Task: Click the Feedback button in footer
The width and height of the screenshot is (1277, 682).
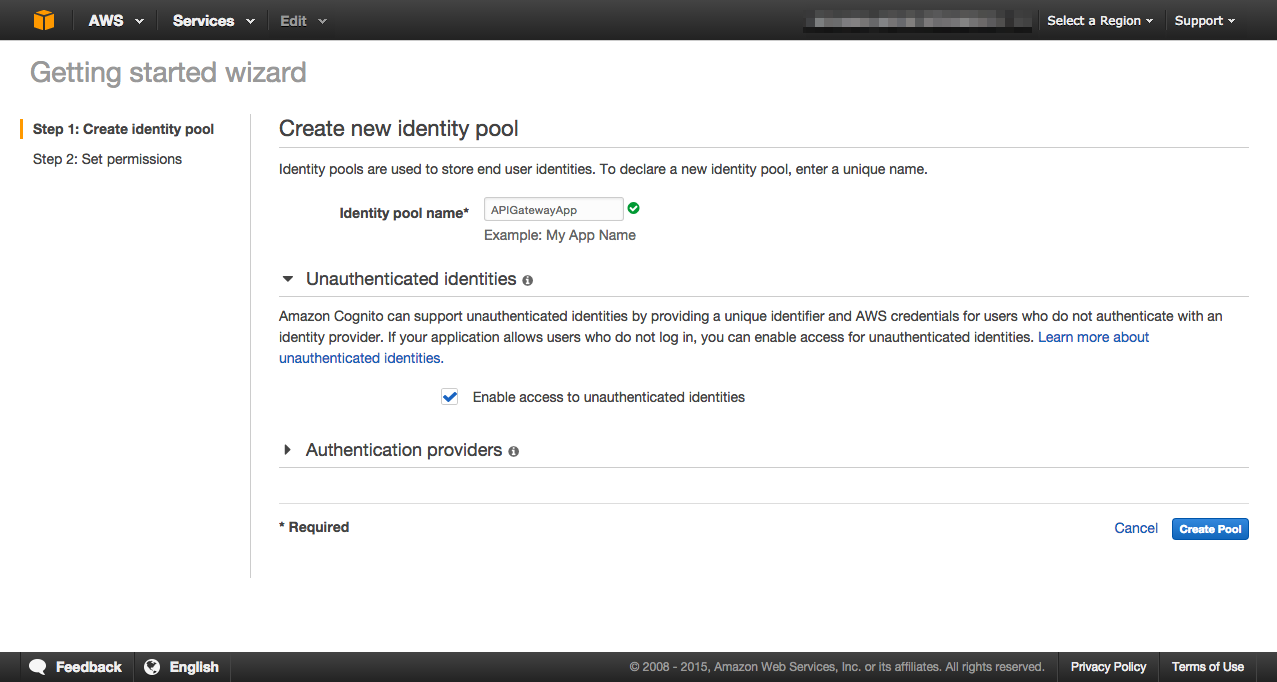Action: (x=76, y=667)
